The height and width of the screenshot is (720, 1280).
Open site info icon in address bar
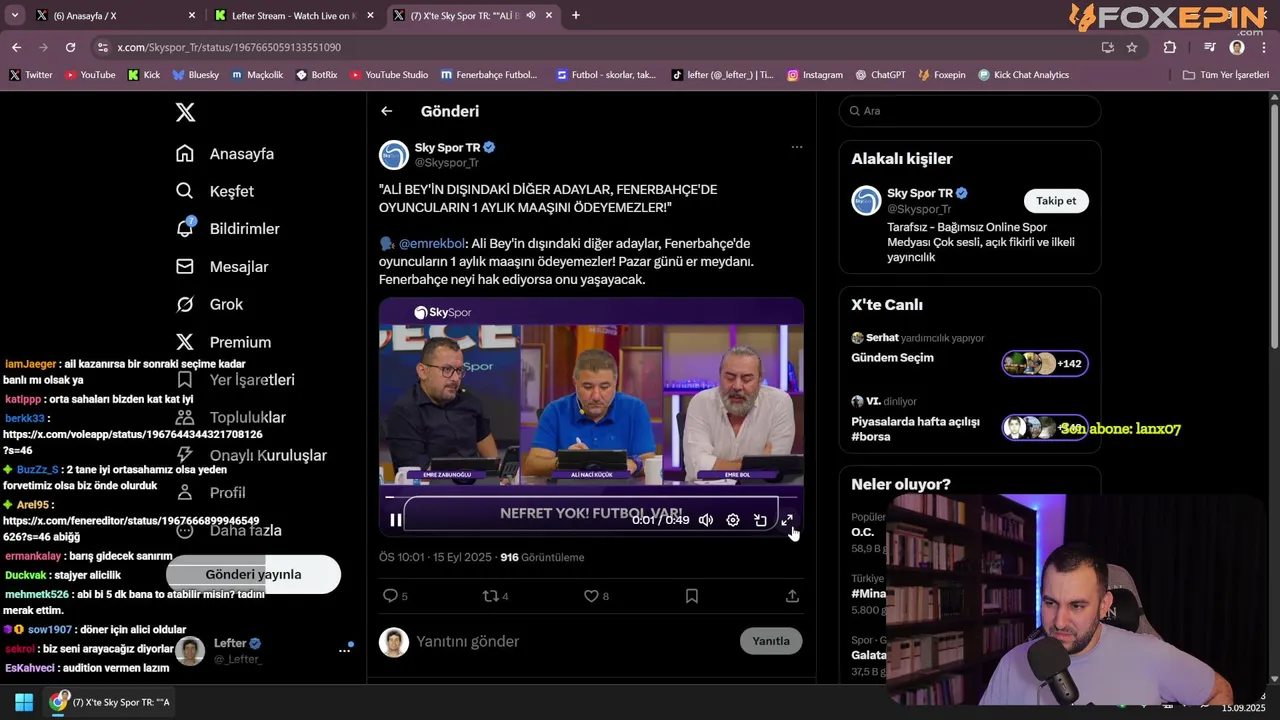pos(102,47)
